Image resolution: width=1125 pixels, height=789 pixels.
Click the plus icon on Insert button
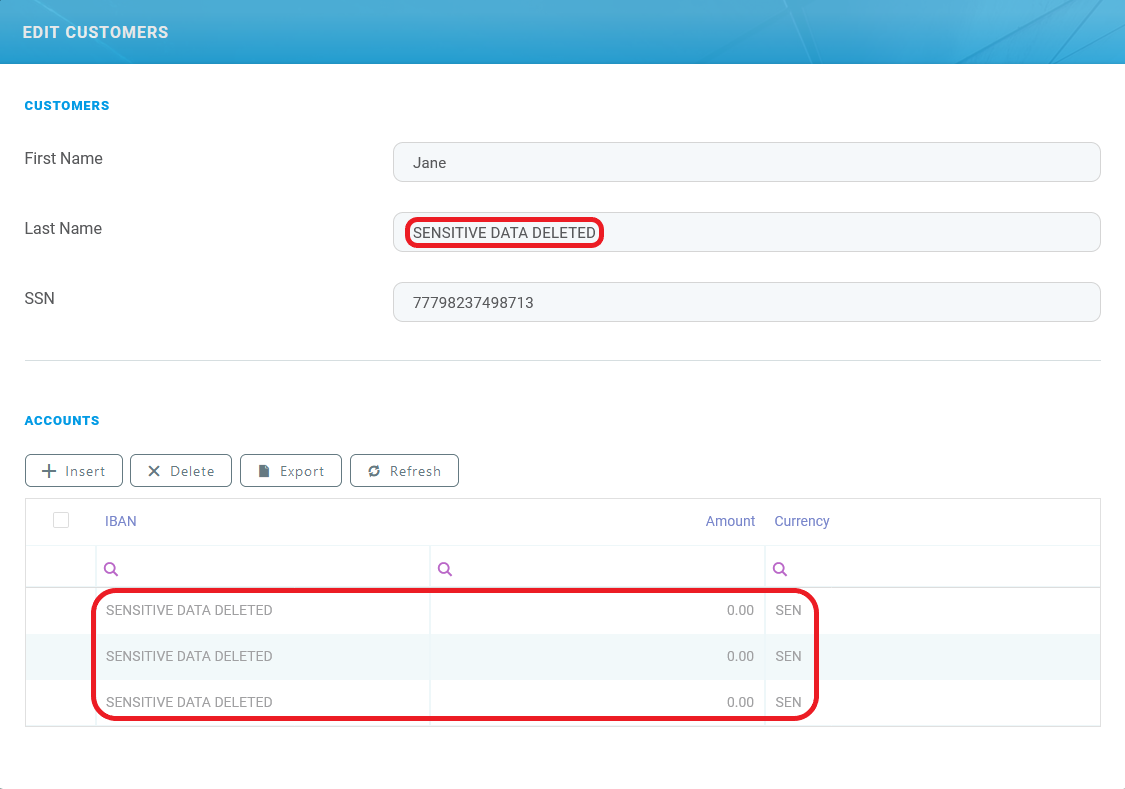[48, 471]
